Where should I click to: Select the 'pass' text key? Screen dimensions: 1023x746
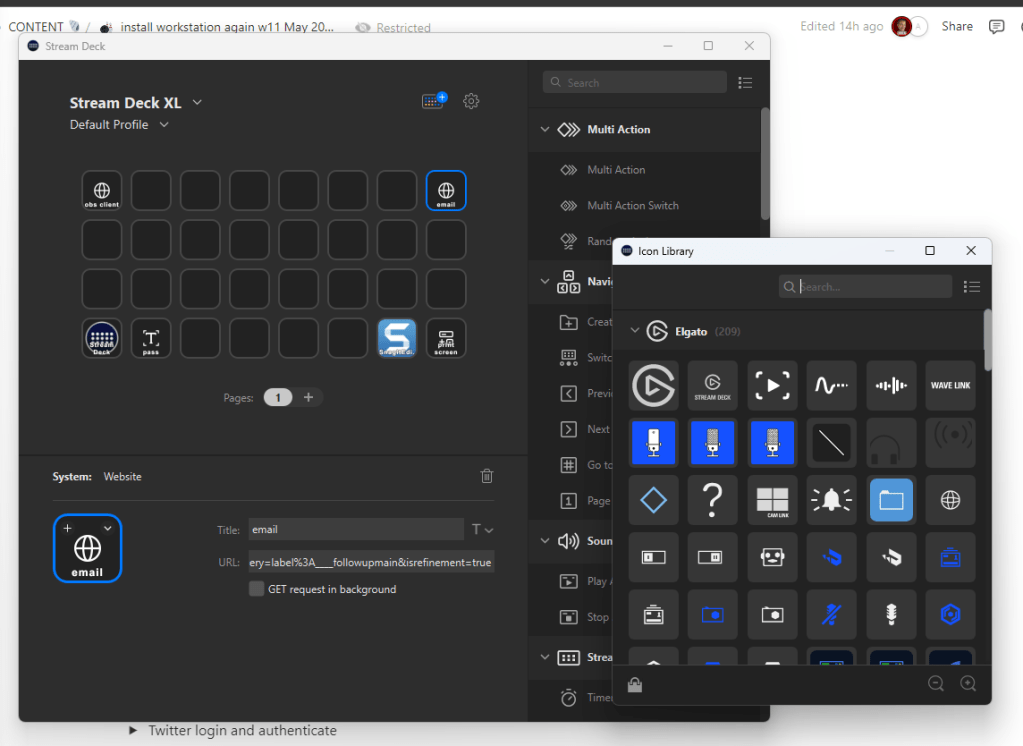click(x=151, y=338)
